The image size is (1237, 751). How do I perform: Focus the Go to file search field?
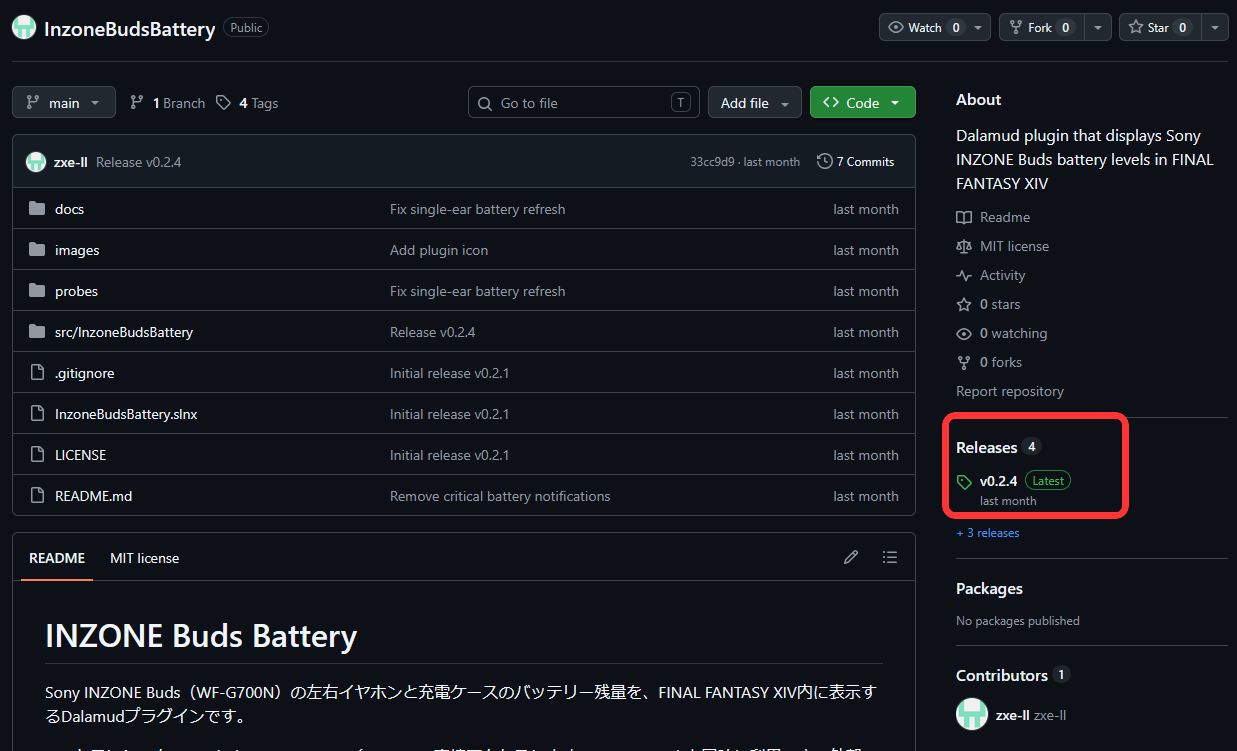tap(583, 103)
